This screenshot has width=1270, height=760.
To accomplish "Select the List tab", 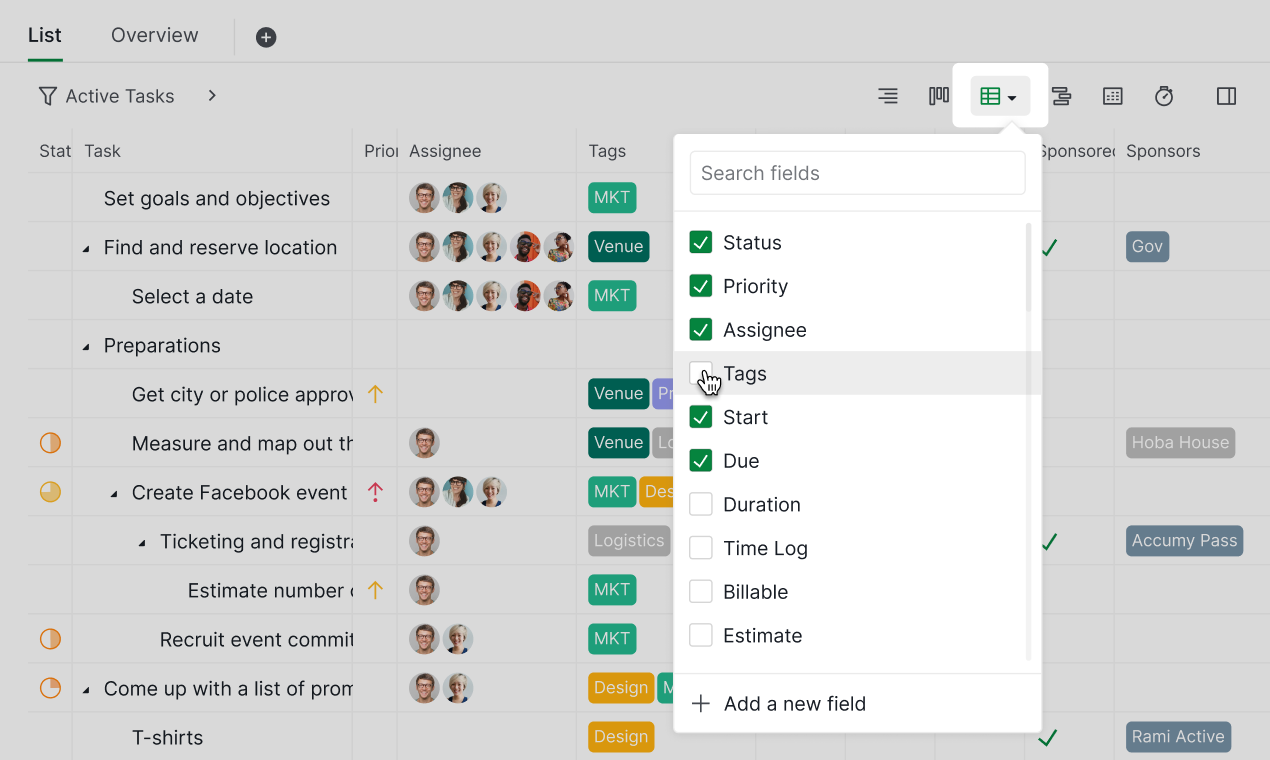I will tap(45, 35).
